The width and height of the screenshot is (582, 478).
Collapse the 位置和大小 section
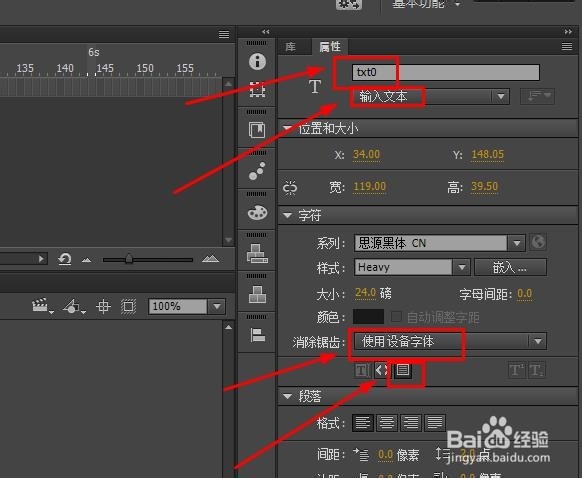[x=287, y=128]
